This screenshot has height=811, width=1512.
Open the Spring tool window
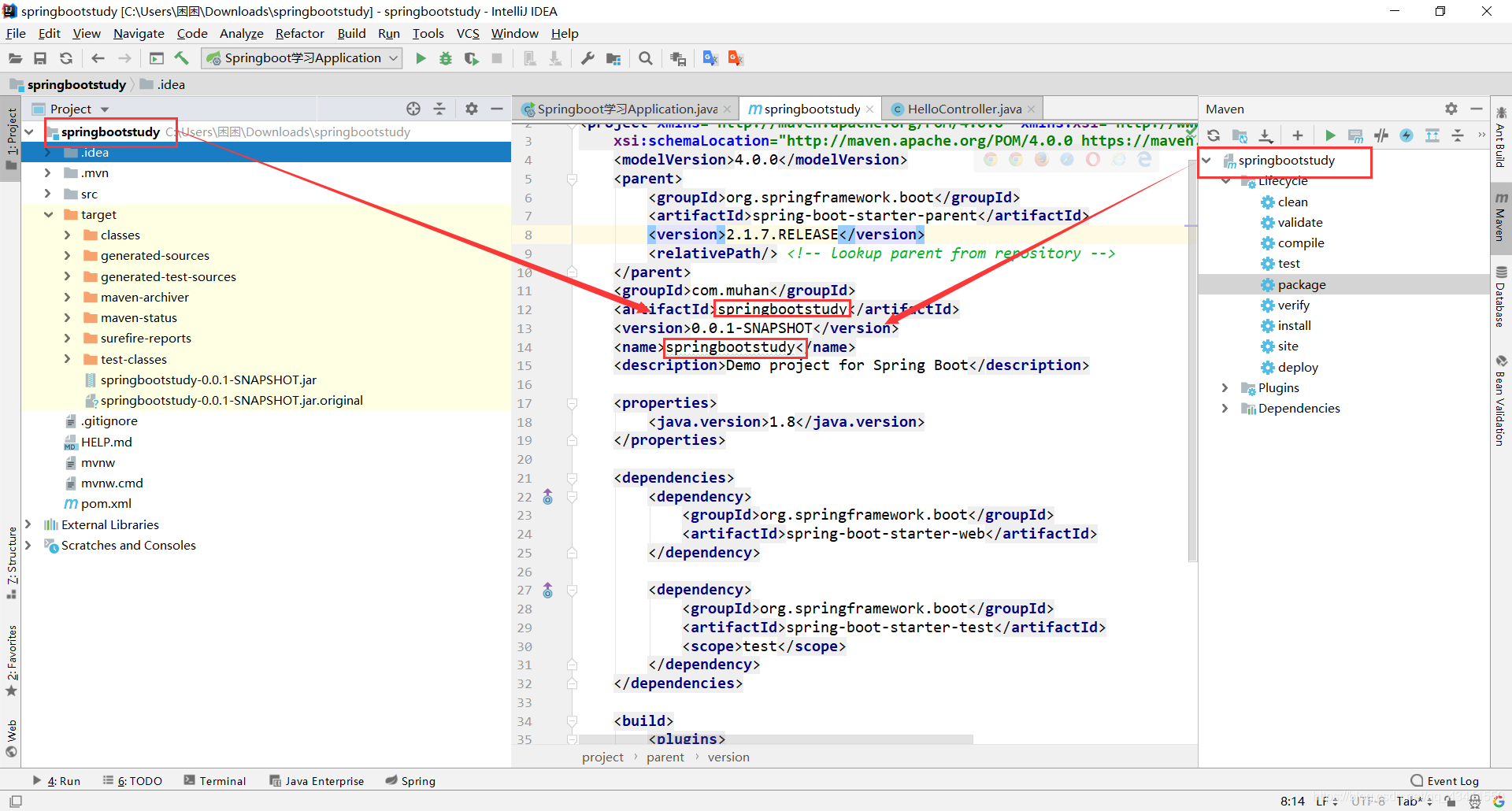410,781
